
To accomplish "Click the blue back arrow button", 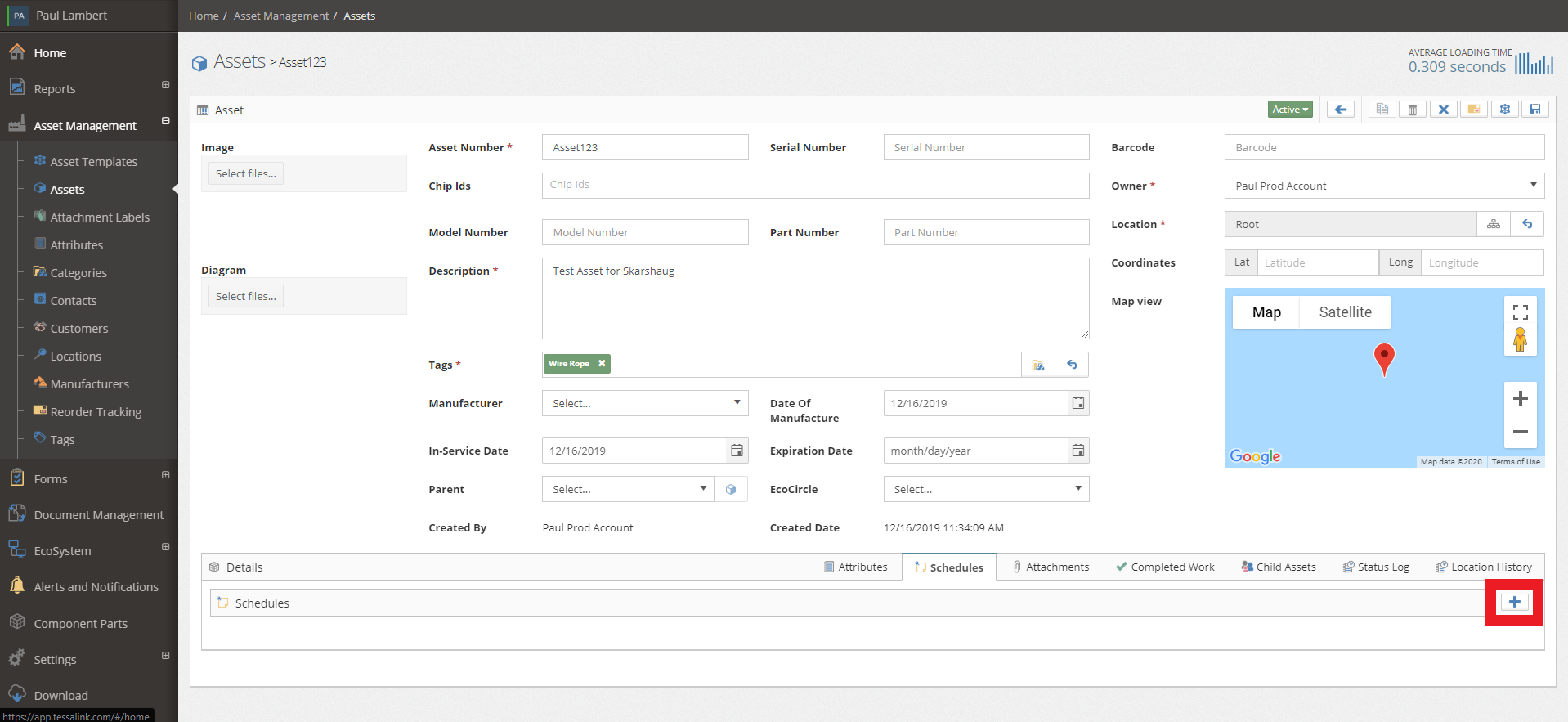I will pyautogui.click(x=1340, y=110).
